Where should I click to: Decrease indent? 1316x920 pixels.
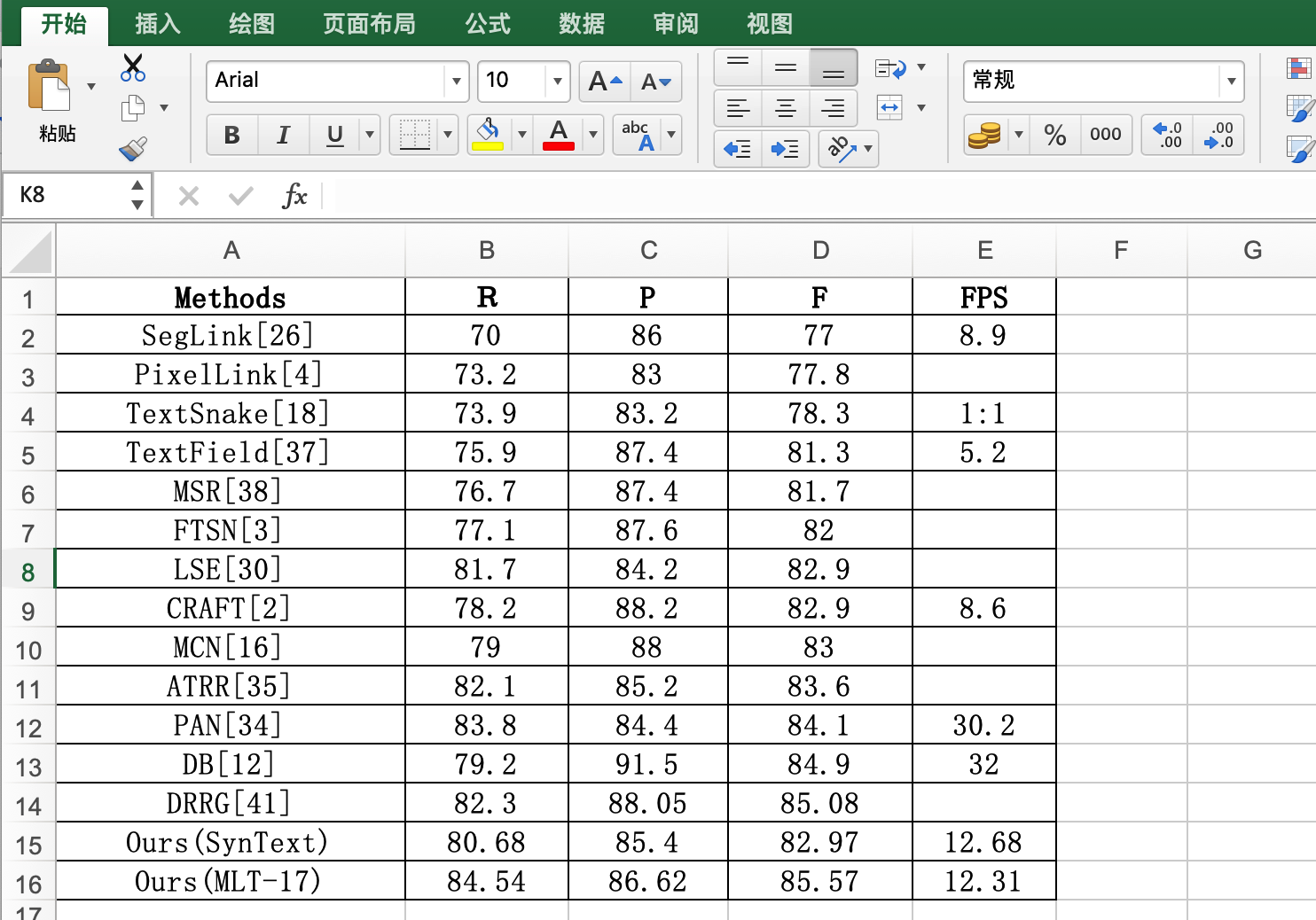[x=738, y=149]
